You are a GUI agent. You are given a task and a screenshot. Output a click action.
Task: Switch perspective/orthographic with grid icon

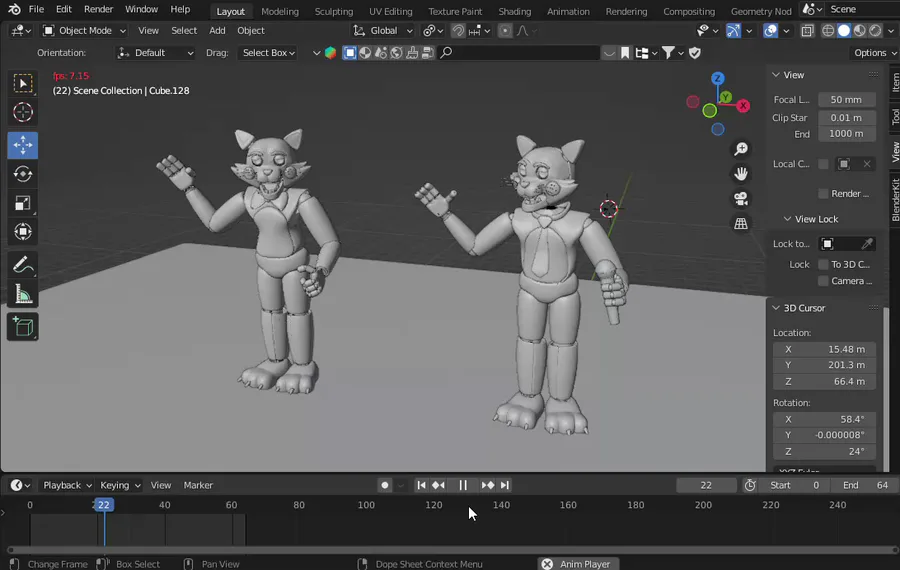coord(741,223)
